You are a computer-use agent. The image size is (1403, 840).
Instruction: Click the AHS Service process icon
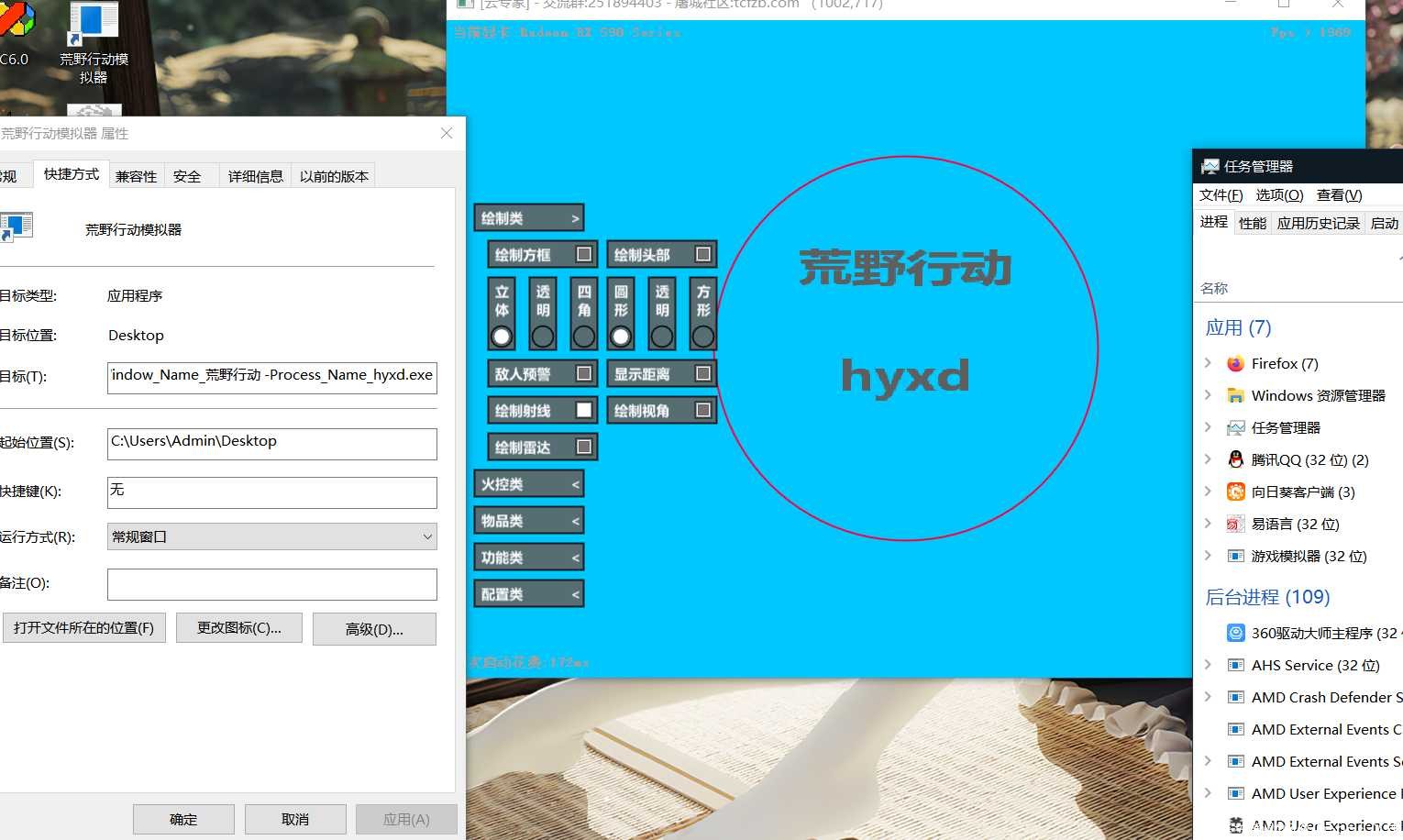pos(1236,665)
